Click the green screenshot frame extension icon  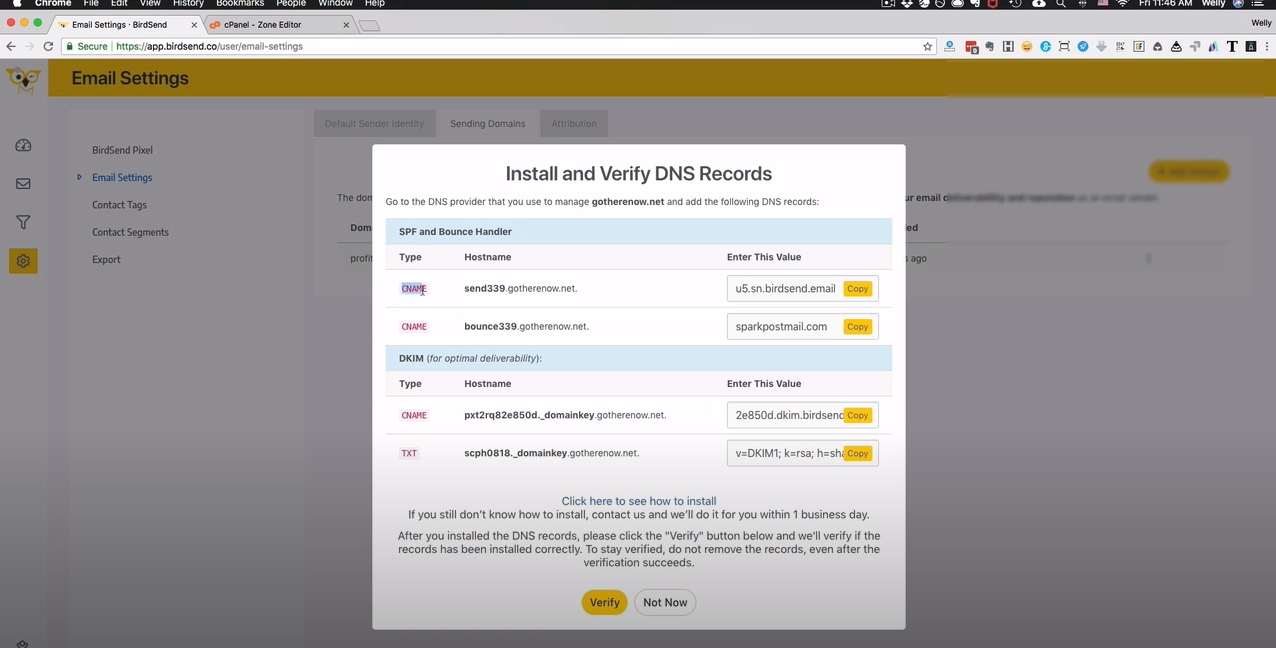(x=1064, y=46)
